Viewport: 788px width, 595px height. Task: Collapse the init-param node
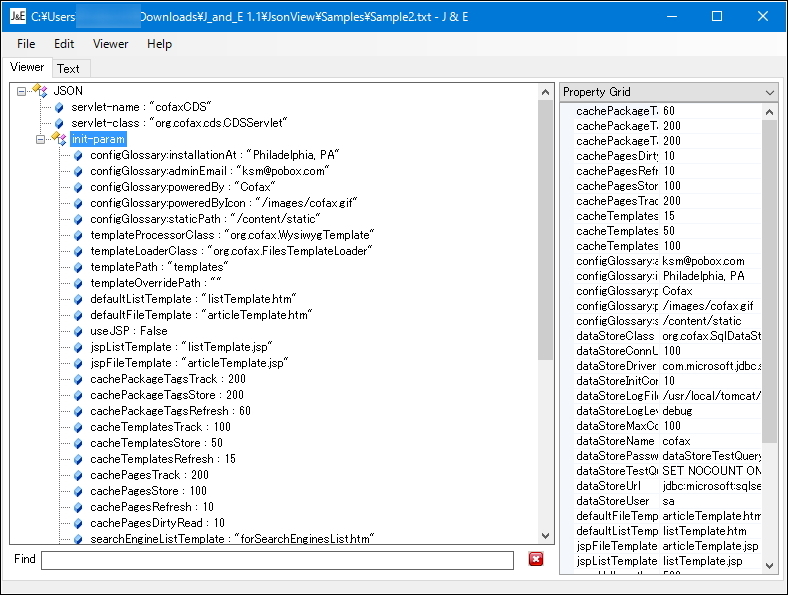coord(40,140)
